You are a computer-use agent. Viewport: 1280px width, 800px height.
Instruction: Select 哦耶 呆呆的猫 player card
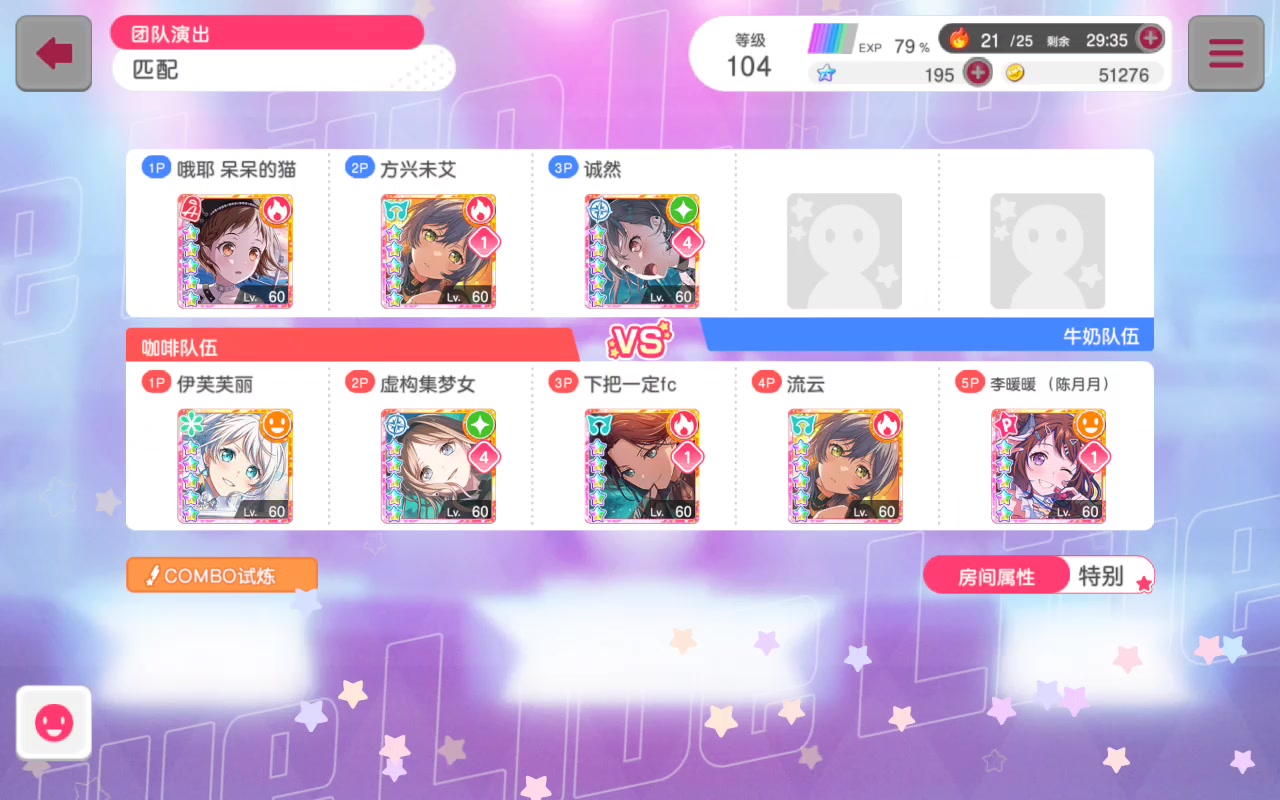tap(235, 251)
